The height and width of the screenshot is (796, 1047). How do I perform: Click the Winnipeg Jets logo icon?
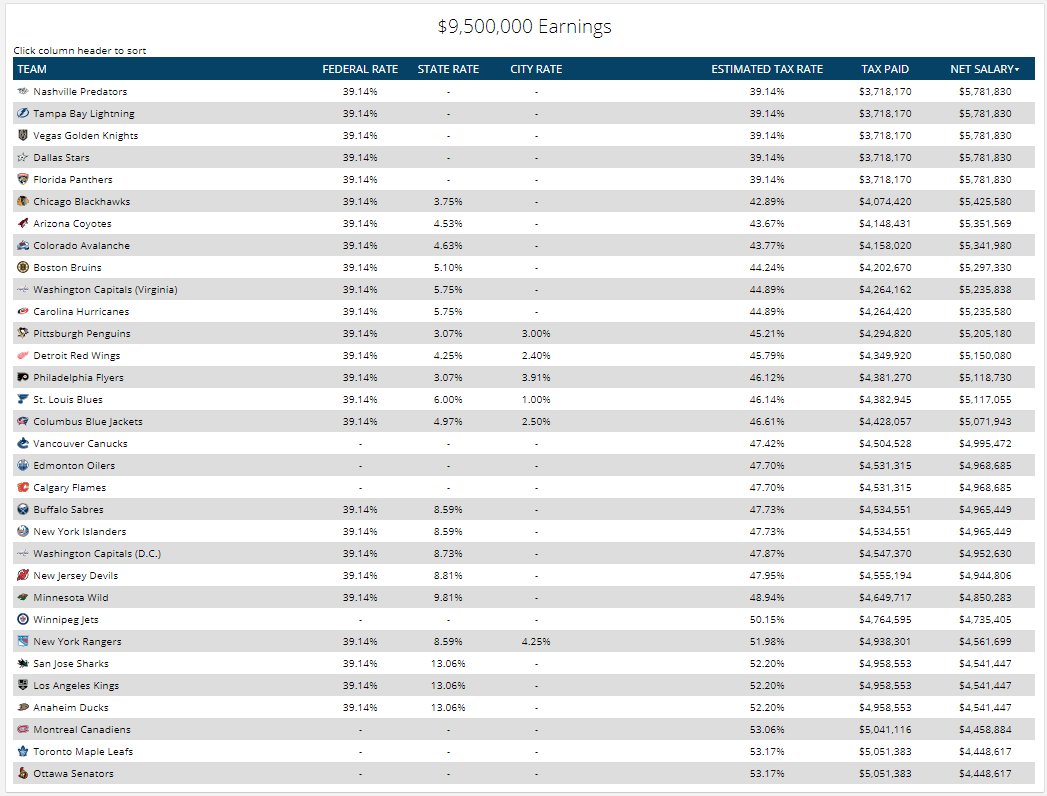click(23, 619)
